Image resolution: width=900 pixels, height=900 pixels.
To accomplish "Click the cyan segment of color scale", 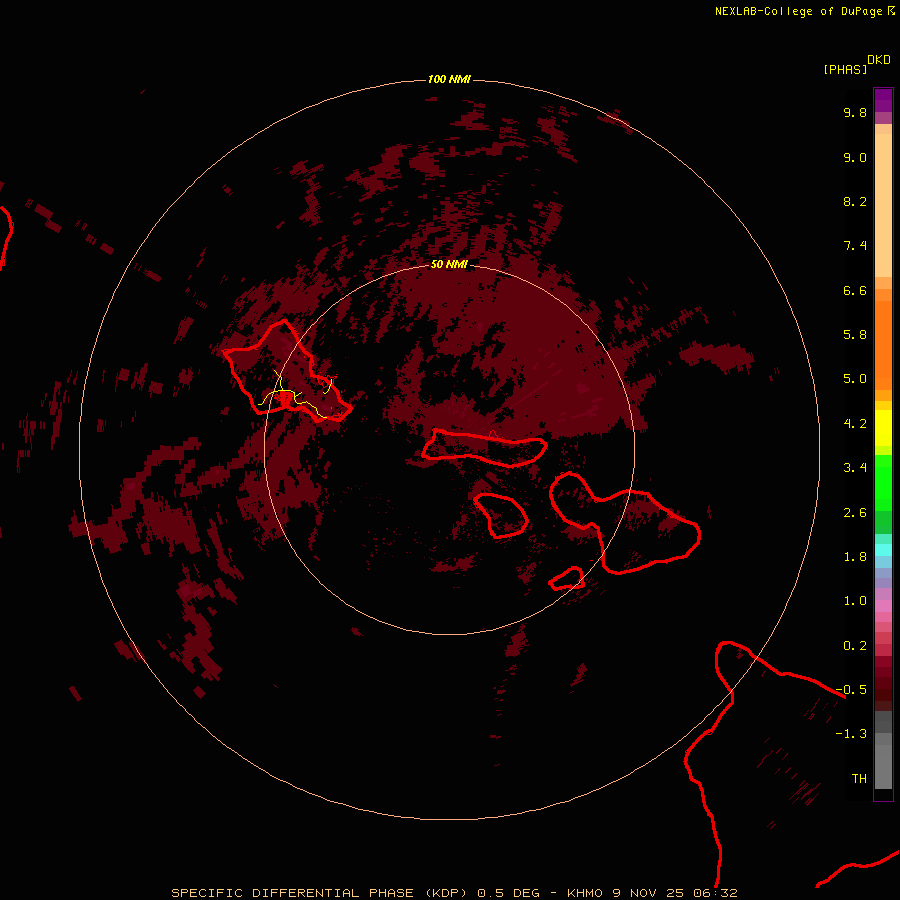I will 883,549.
